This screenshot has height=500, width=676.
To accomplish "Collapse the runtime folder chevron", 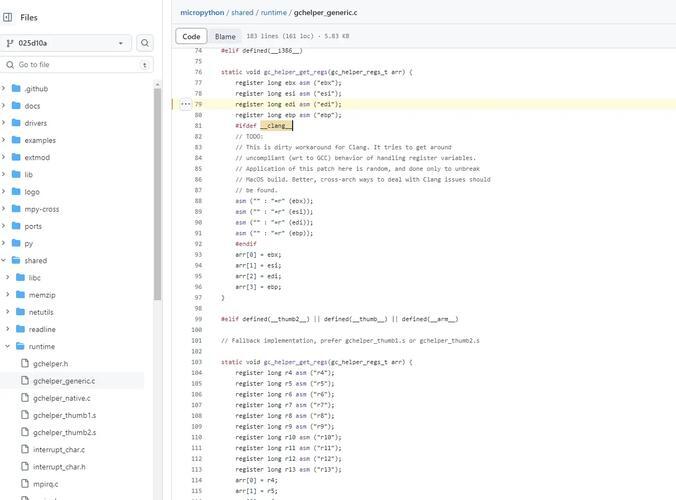I will 8,346.
